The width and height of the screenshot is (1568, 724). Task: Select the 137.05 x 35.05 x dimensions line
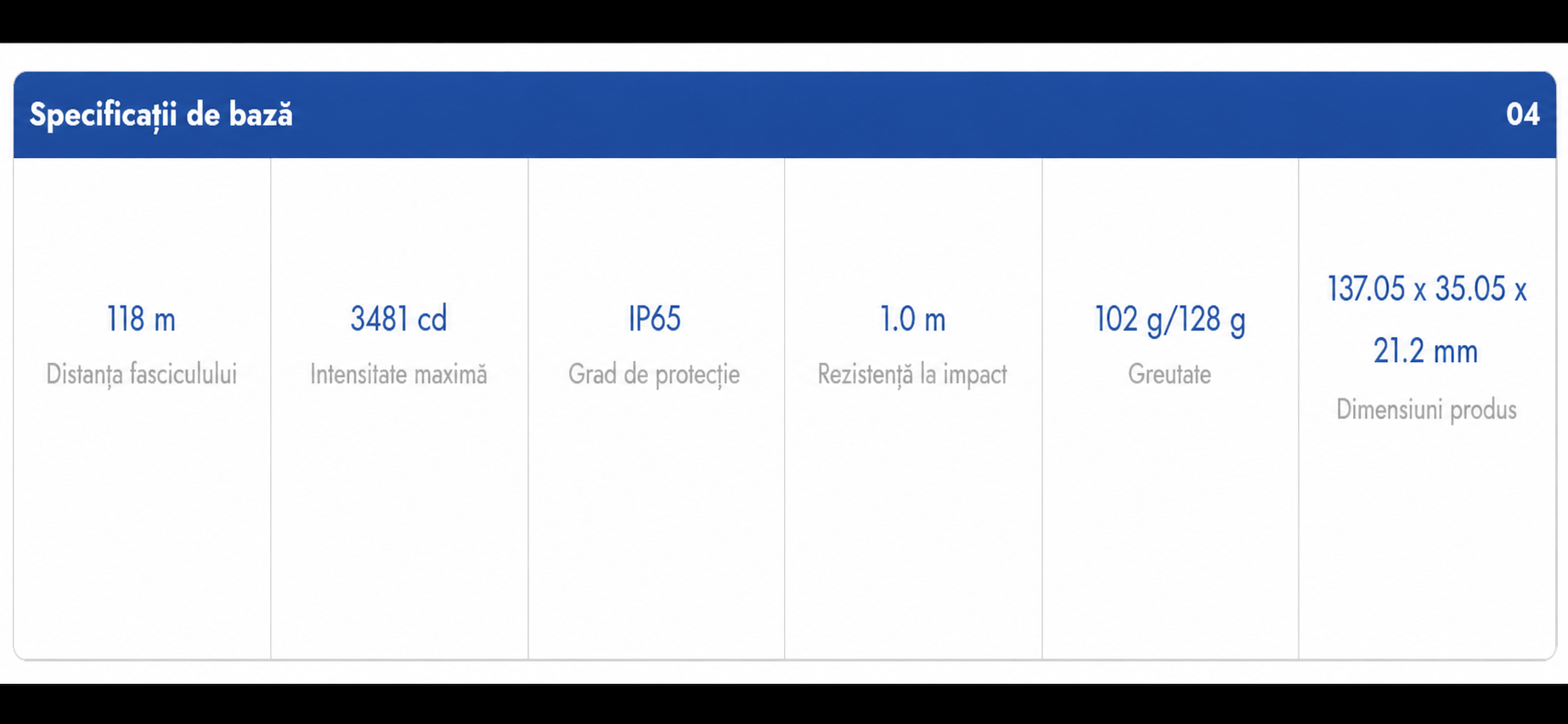[x=1427, y=289]
